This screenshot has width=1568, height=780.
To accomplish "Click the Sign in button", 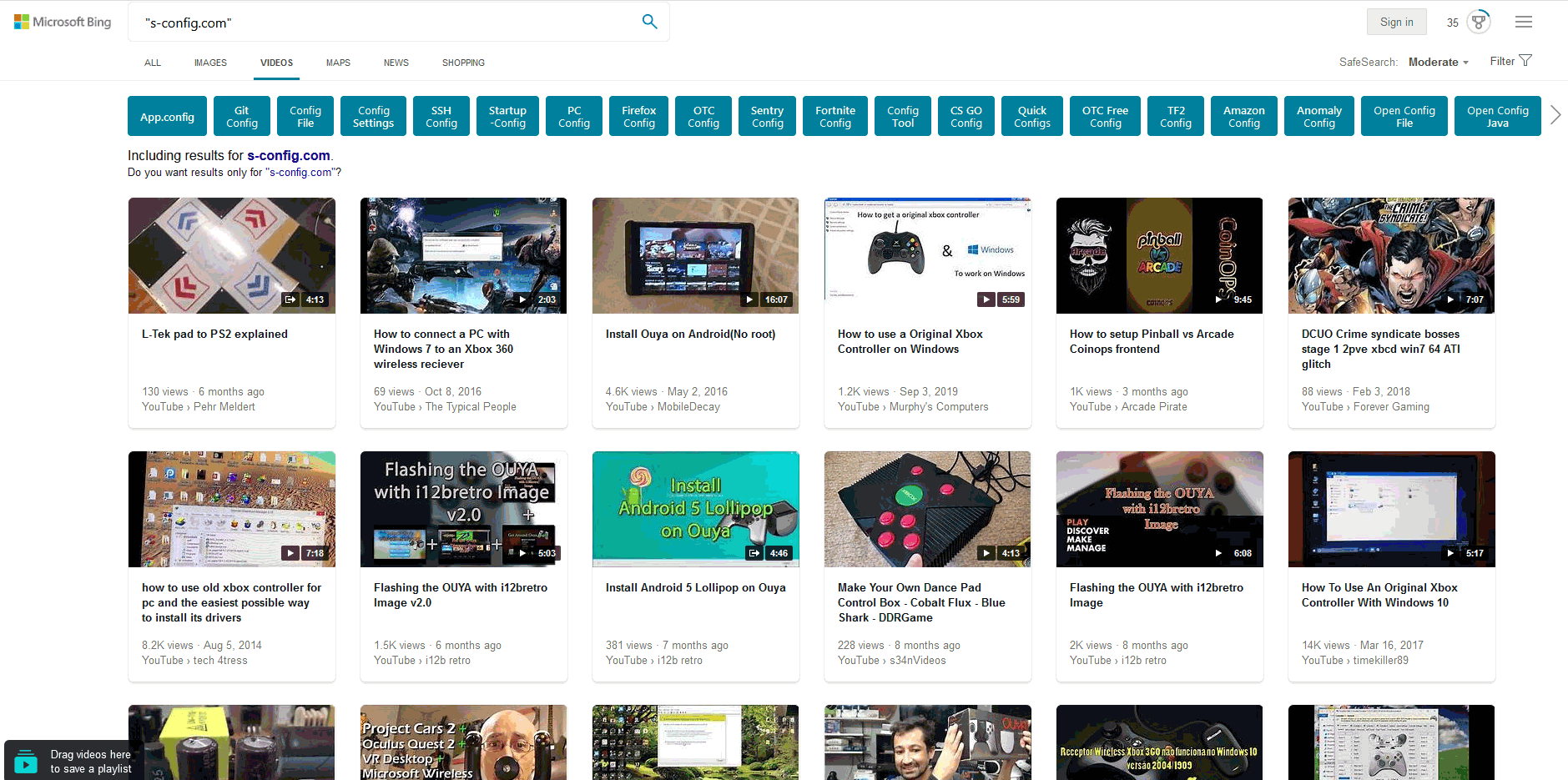I will click(1396, 22).
